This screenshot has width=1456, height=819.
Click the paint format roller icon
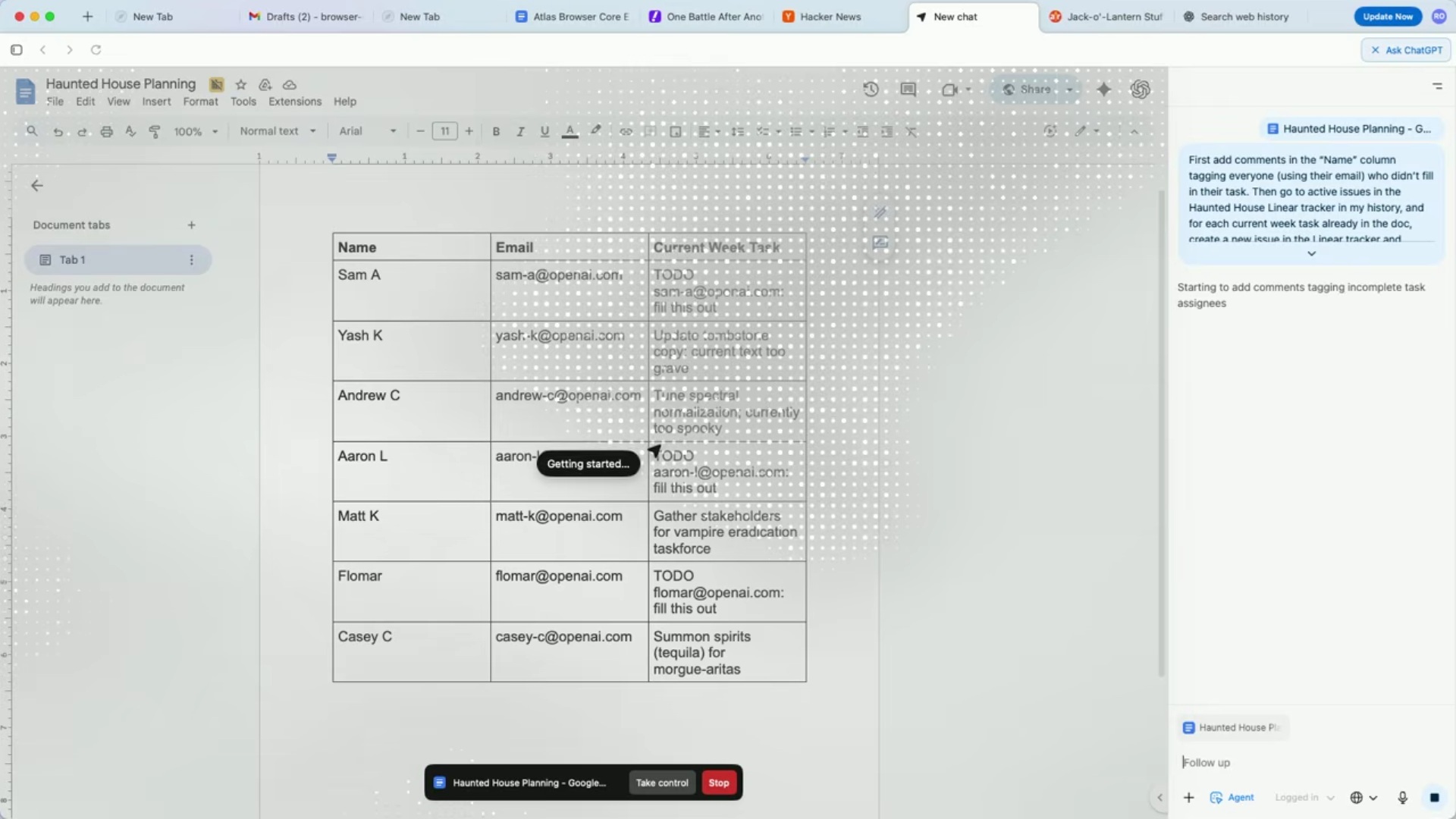click(155, 131)
